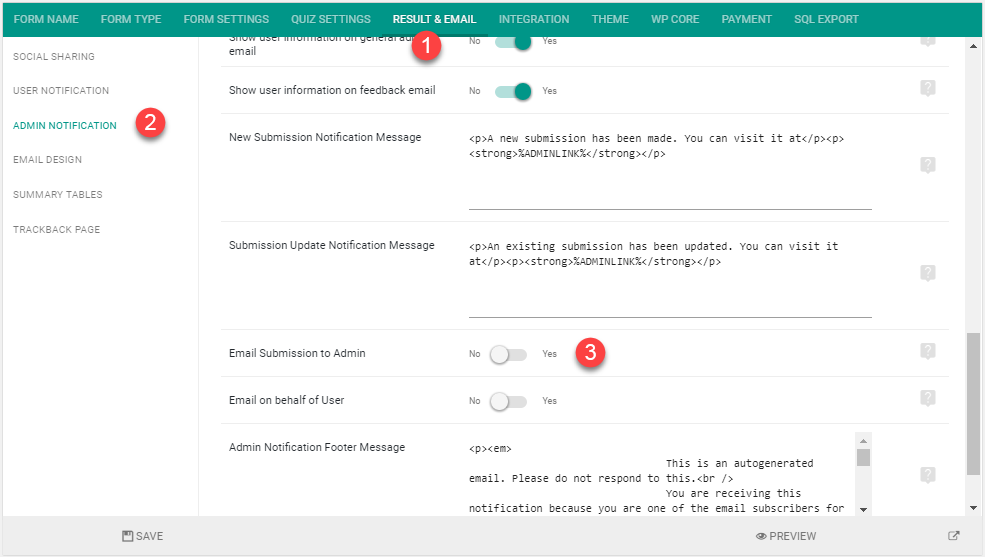Switch to Form Settings tab
Viewport: 985px width, 557px height.
(226, 19)
